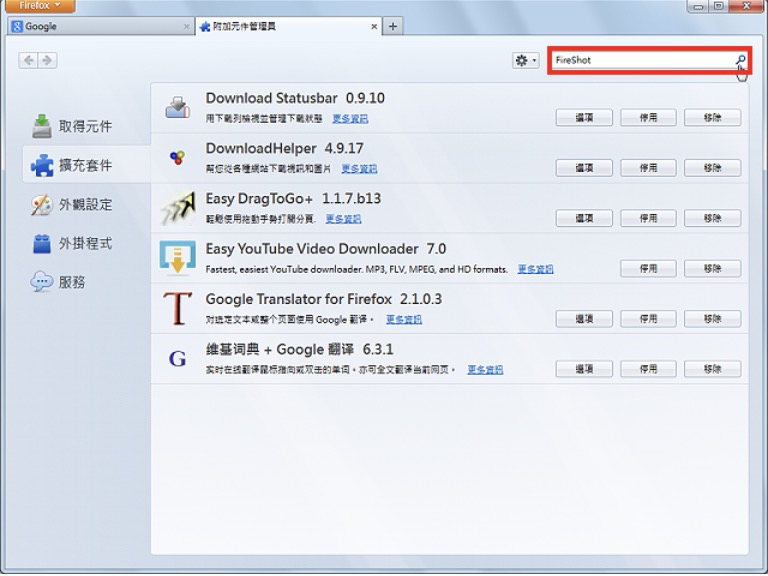This screenshot has height=576, width=768.
Task: Open 選項 for DownloadHelper
Action: coord(584,168)
